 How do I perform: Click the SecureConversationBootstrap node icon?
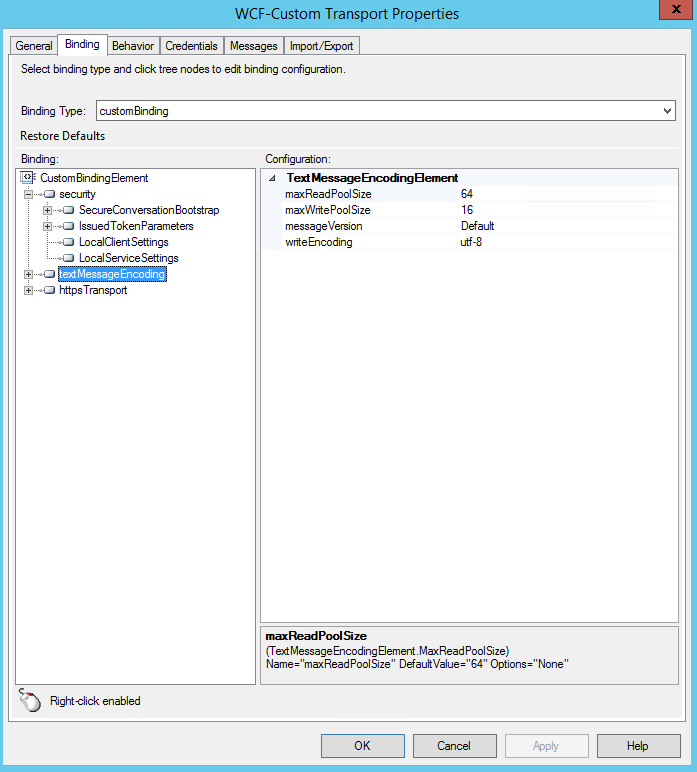click(69, 210)
